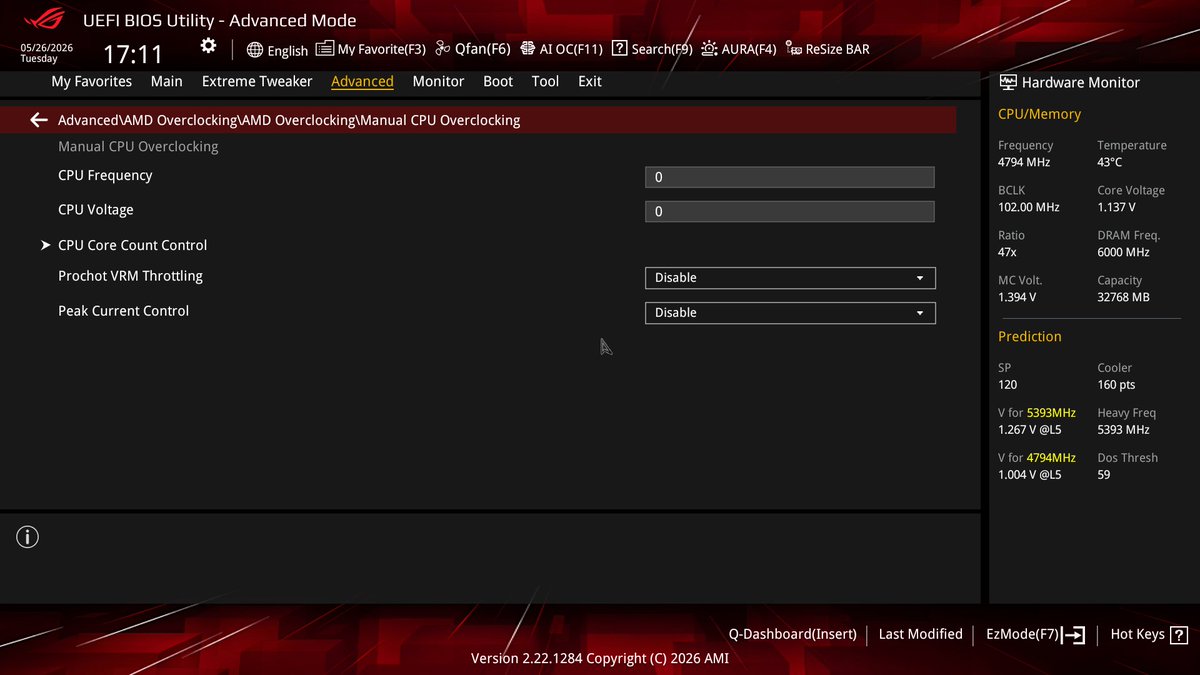
Task: Click the EzMode exit arrow icon
Action: click(1074, 634)
